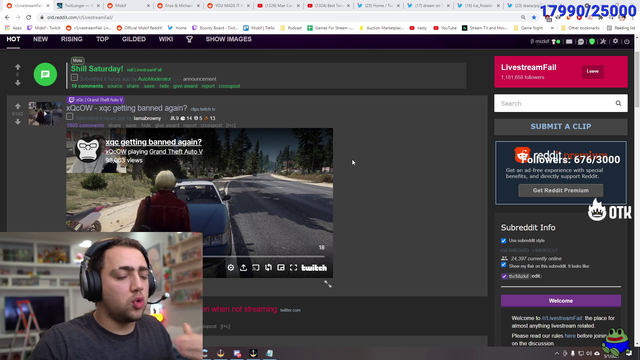Click Get Reddit Premium button
640x360 pixels.
pyautogui.click(x=561, y=190)
